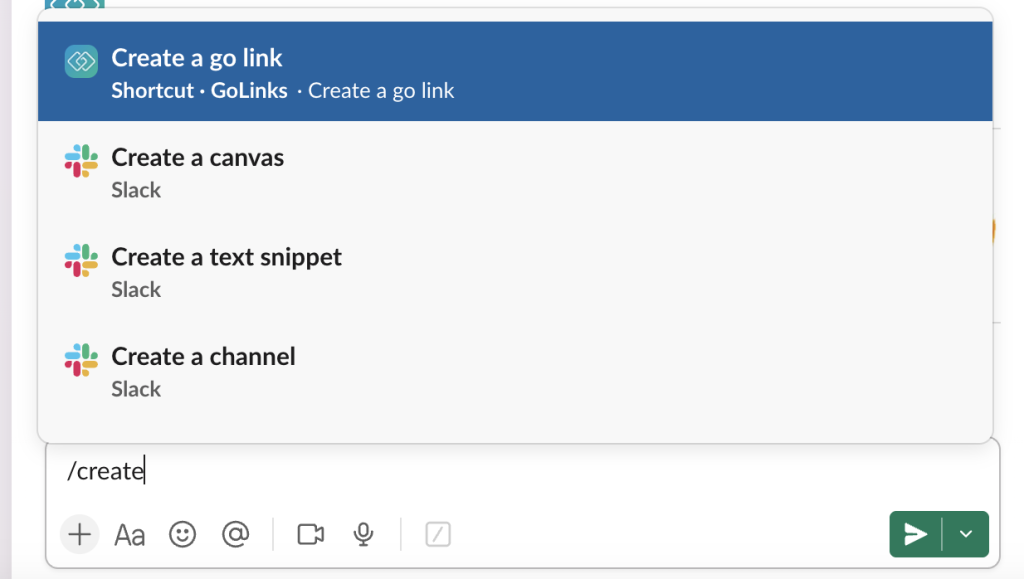Insert a mention with the @ icon

235,535
